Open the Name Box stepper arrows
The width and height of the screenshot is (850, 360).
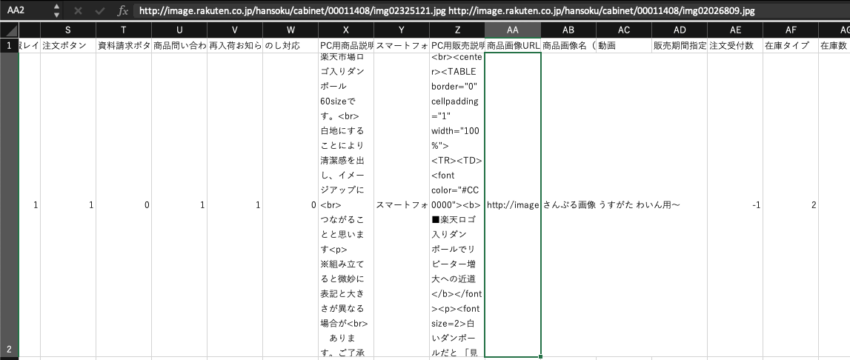pyautogui.click(x=57, y=10)
